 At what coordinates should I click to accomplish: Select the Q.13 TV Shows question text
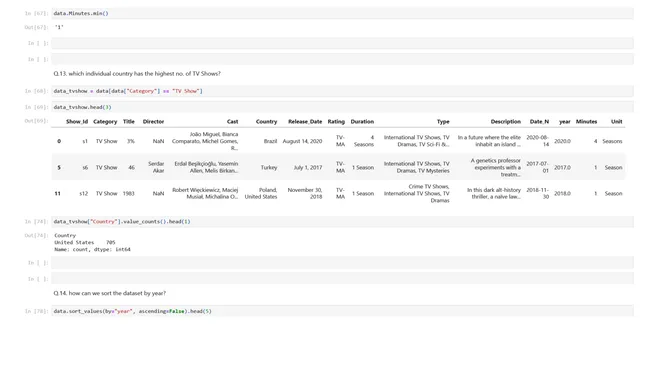tap(137, 73)
